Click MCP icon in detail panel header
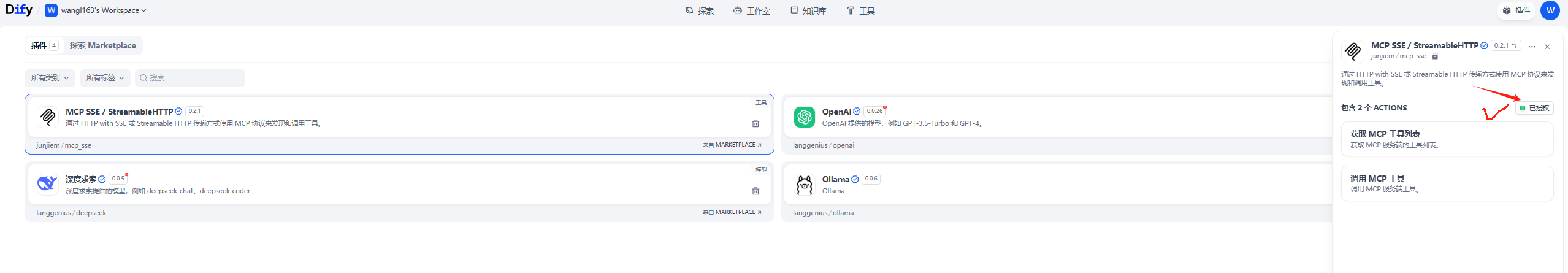The width and height of the screenshot is (1568, 273). [x=1353, y=51]
